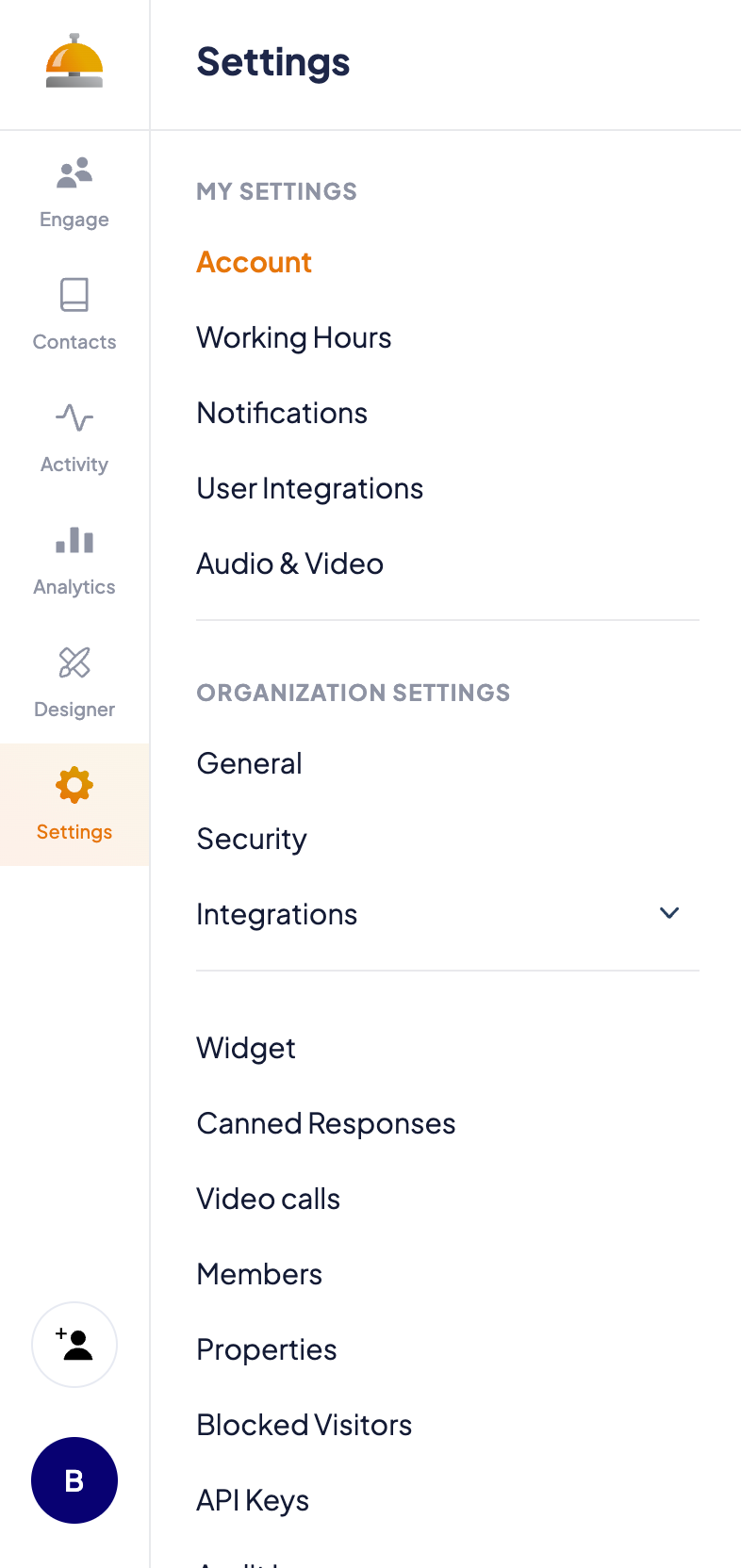View Analytics via the bar chart icon
The height and width of the screenshot is (1568, 741).
click(x=74, y=556)
